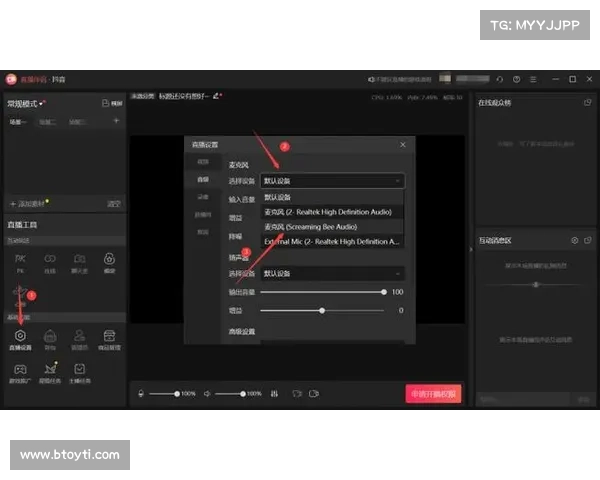Pop out the 在线观众榜 panel
600x480 pixels.
point(588,103)
